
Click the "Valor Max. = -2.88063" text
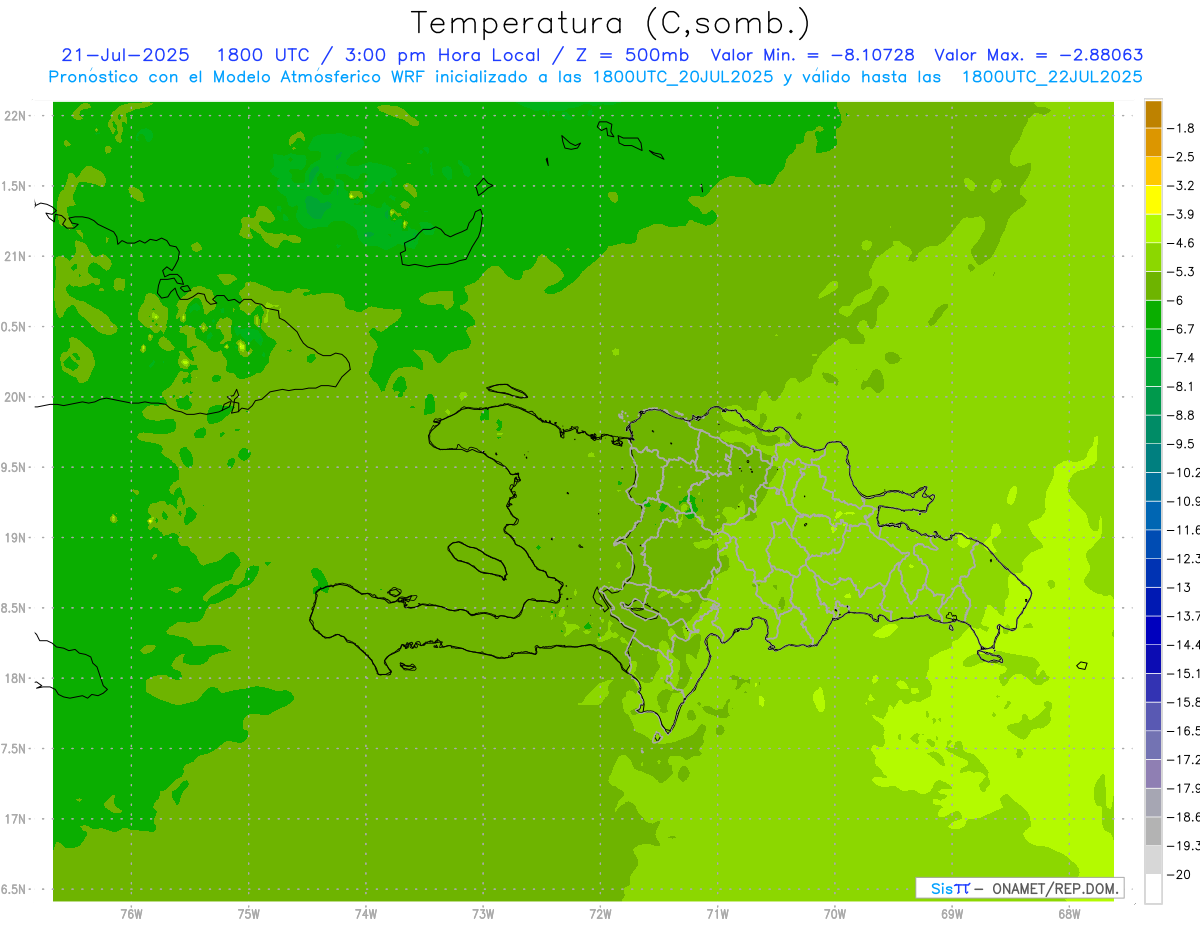click(1038, 55)
